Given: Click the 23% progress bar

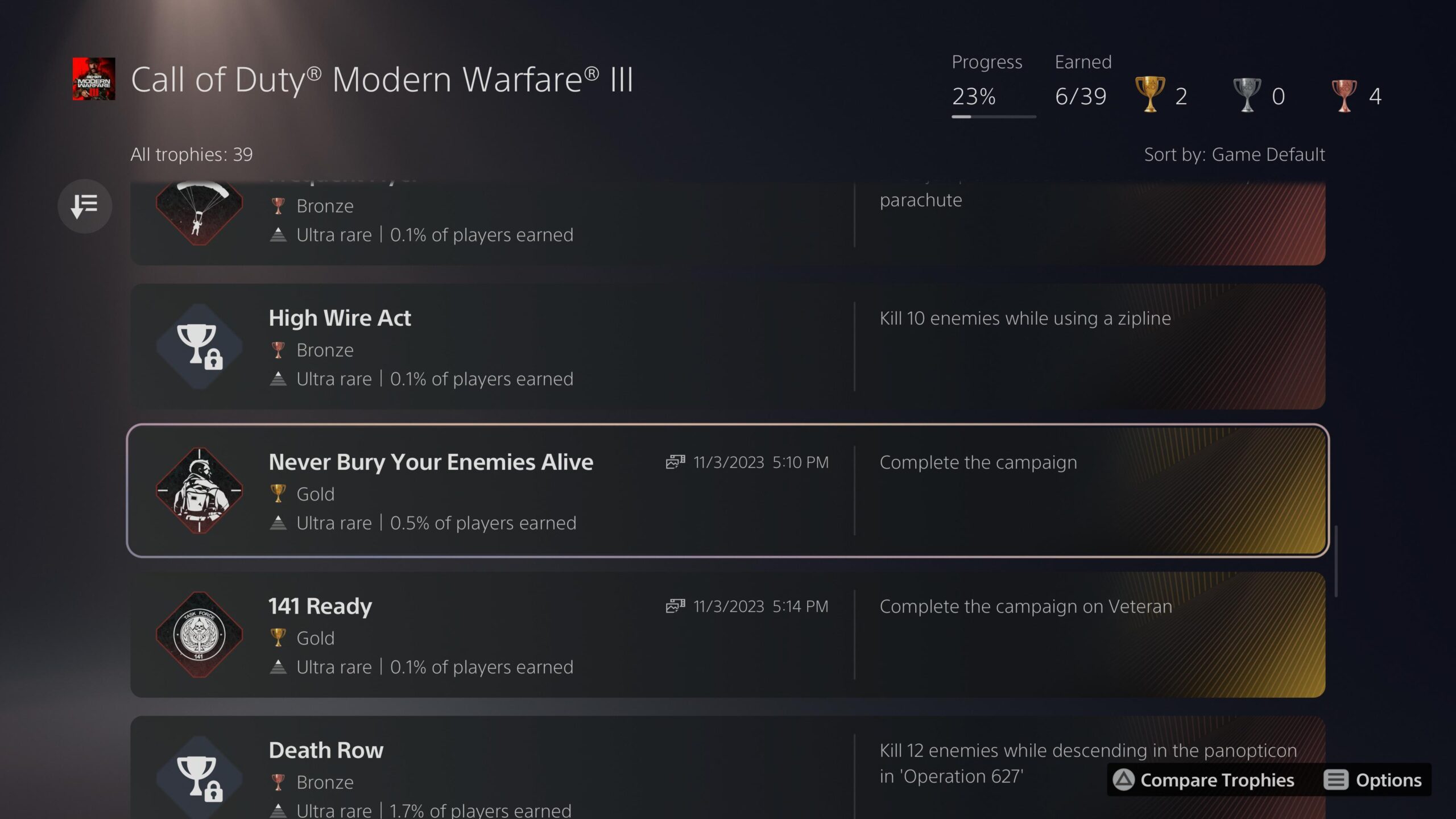Looking at the screenshot, I should coord(994,117).
